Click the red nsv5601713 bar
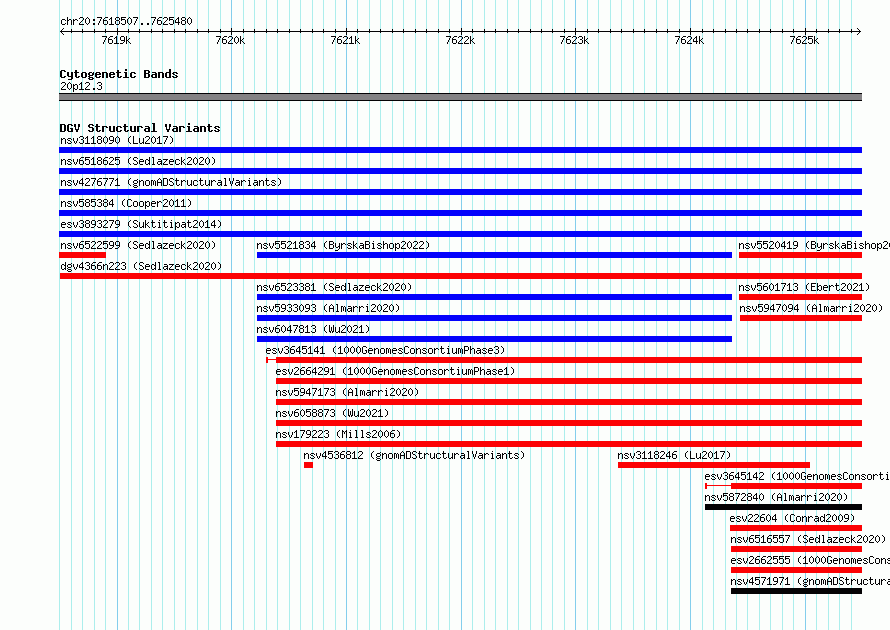The image size is (890, 630). 800,297
